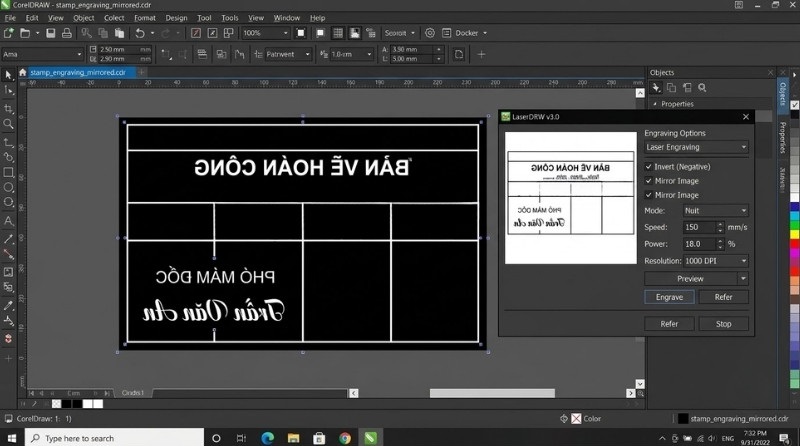Open the Resolution 1000 DPI dropdown
This screenshot has height=446, width=800.
pos(716,261)
